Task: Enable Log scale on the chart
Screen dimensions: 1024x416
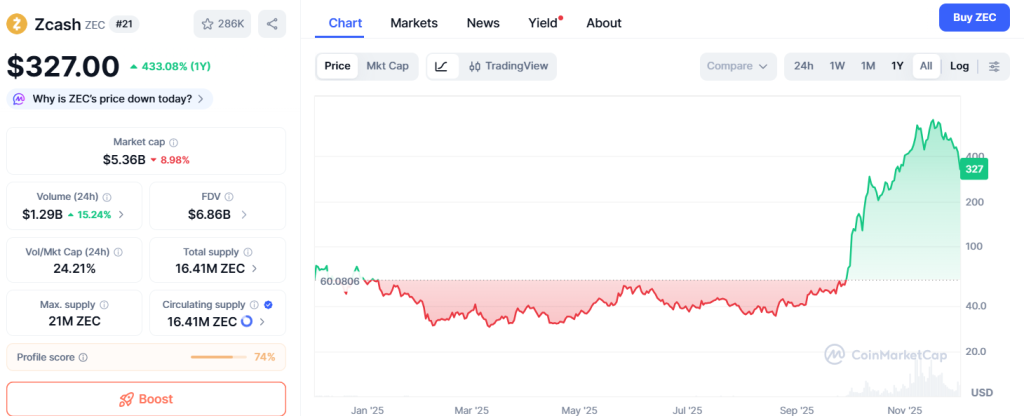Action: coord(959,66)
